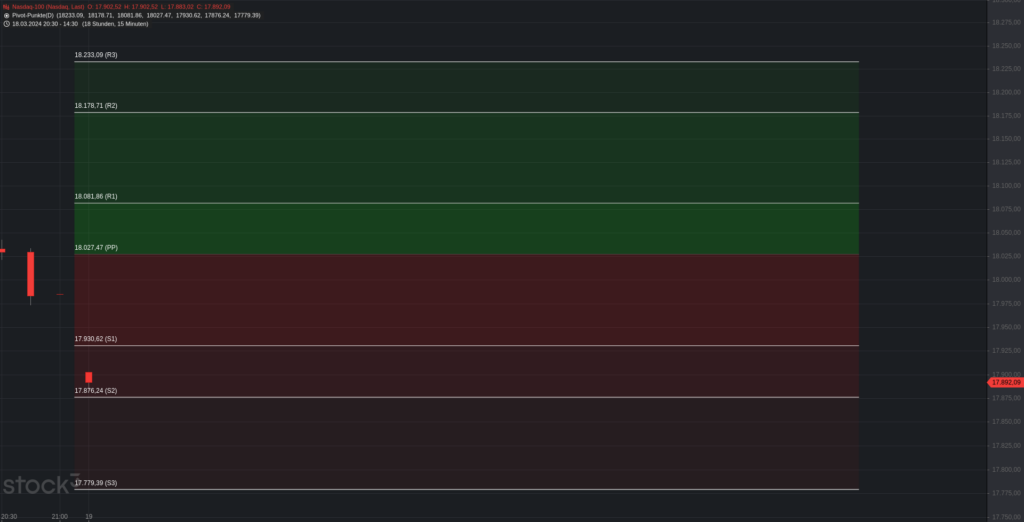Click the large red candle near 20:45
Viewport: 1024px width, 522px height.
click(31, 273)
